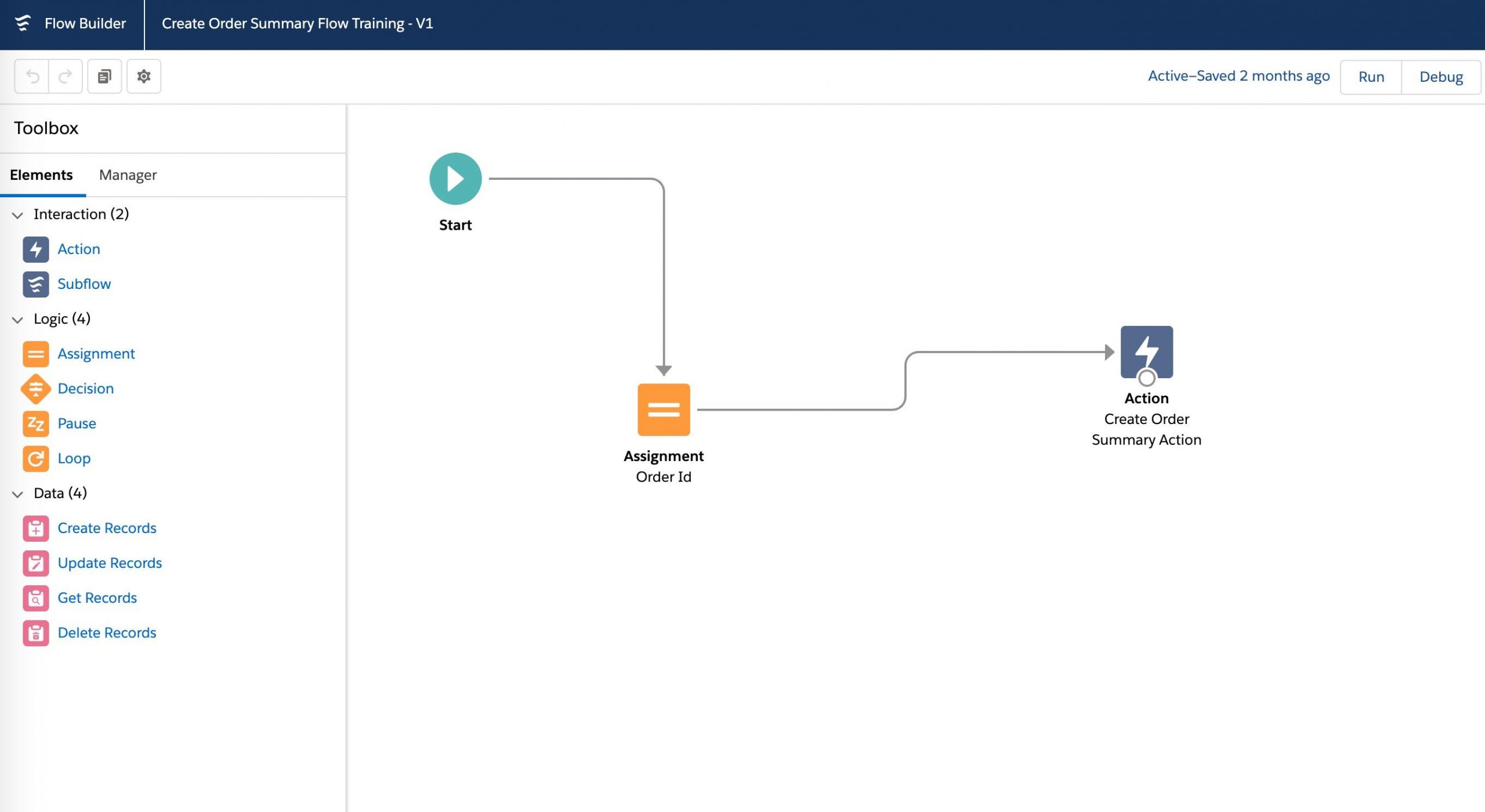Run the flow
The image size is (1485, 812).
[x=1370, y=76]
